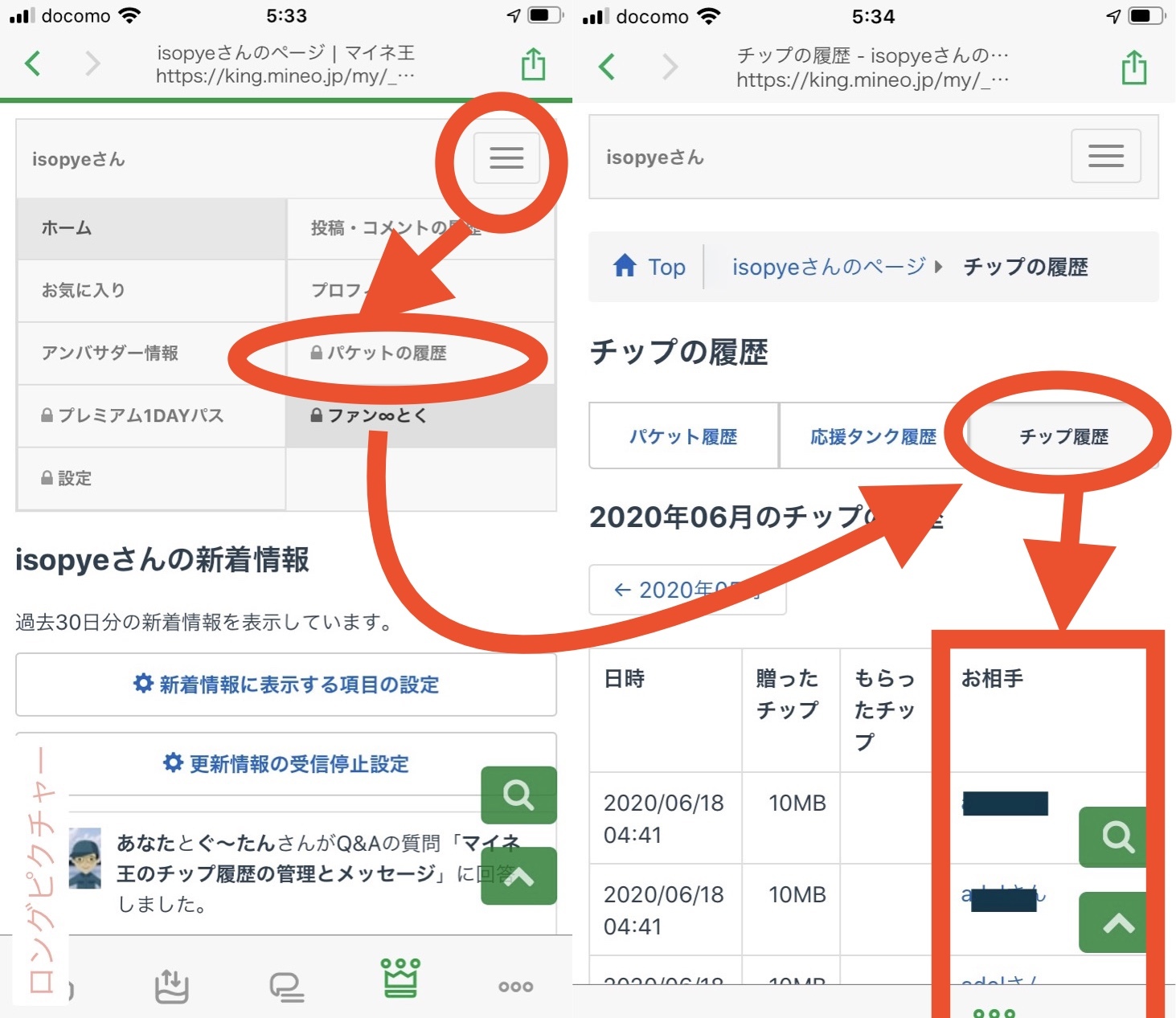
Task: Tap the forward arrow in left browser
Action: click(92, 63)
